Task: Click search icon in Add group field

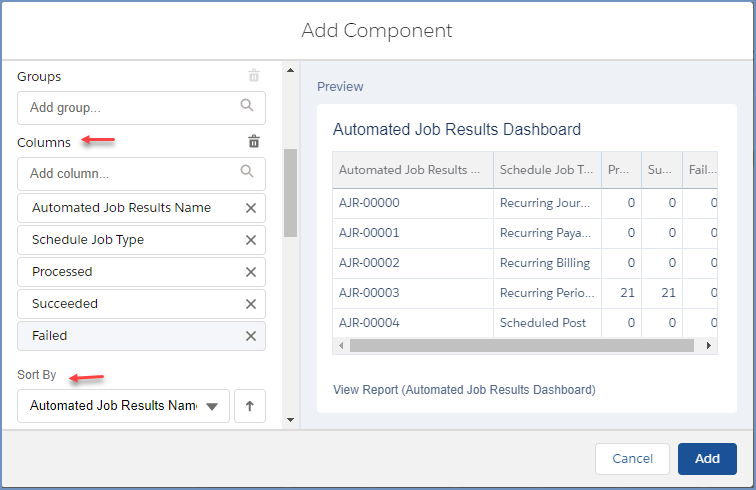Action: tap(247, 105)
